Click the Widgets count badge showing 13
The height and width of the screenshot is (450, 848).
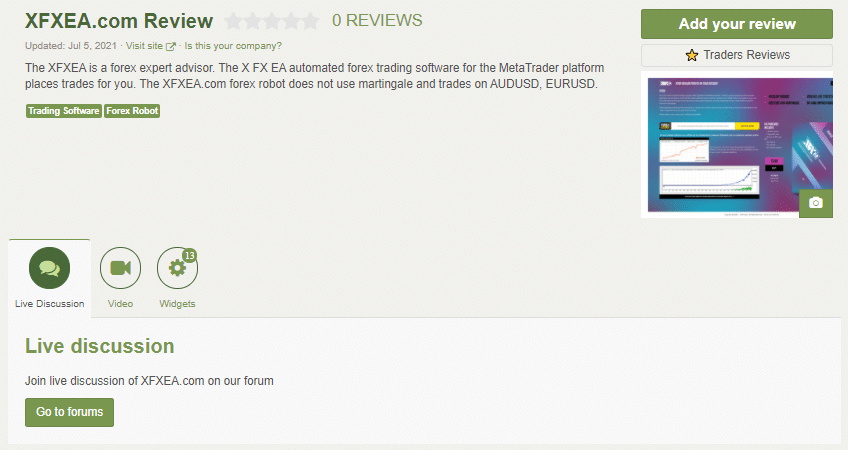point(189,255)
